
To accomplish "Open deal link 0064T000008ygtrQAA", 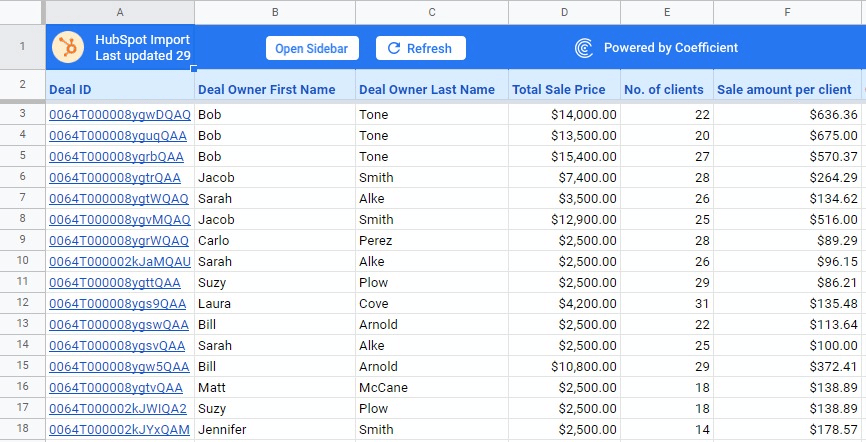I will pyautogui.click(x=114, y=177).
